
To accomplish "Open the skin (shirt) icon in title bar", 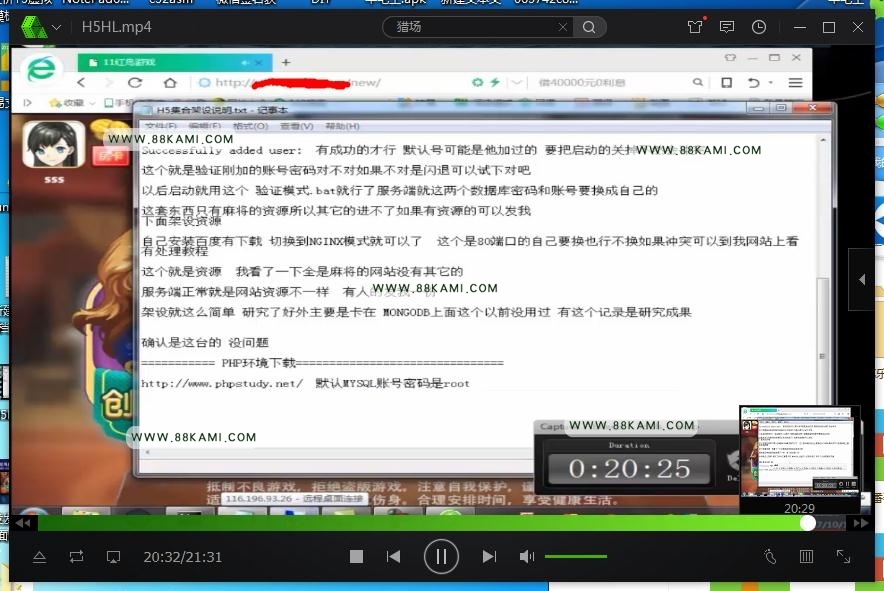I will [695, 27].
